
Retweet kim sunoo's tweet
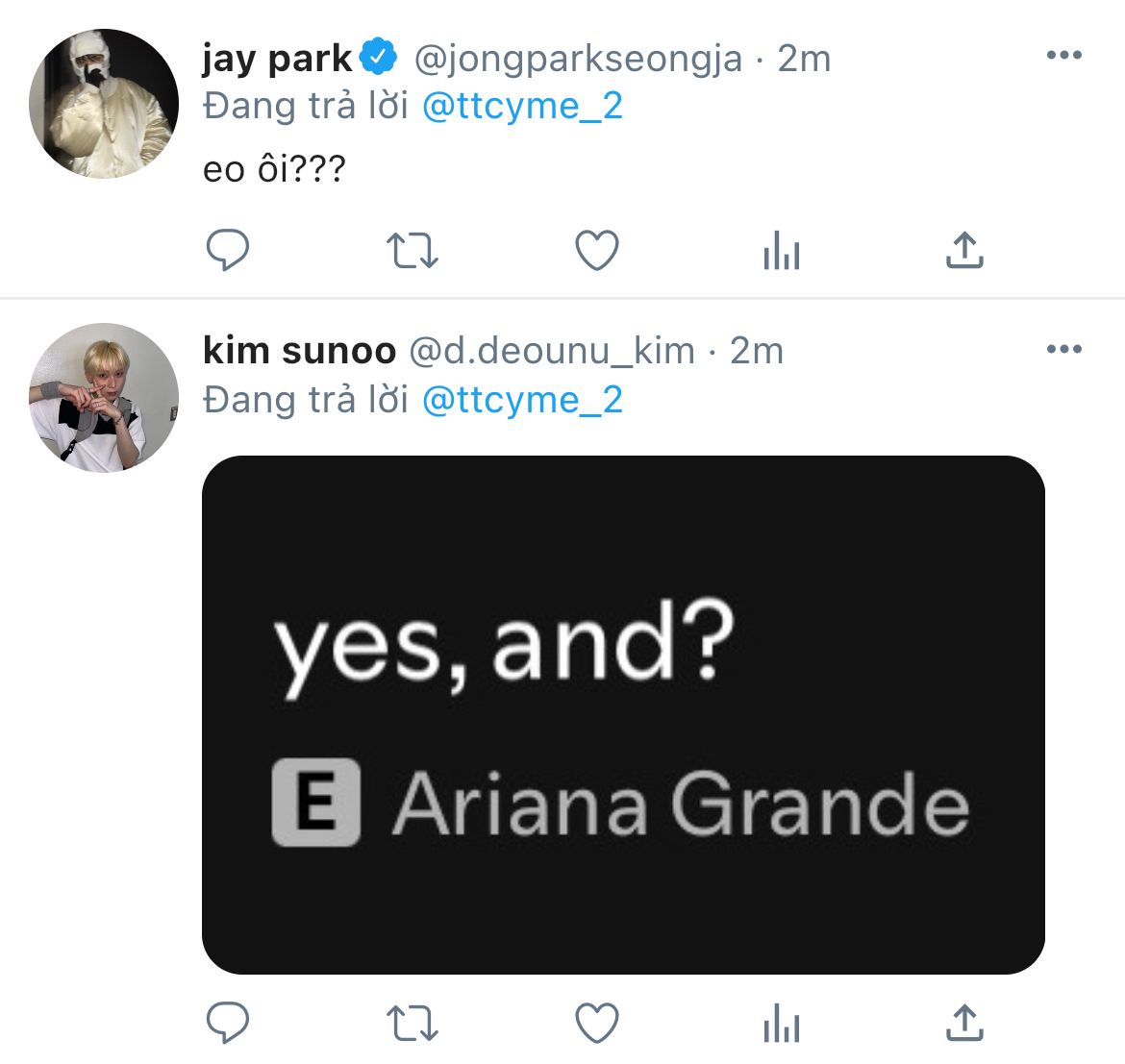412,1024
